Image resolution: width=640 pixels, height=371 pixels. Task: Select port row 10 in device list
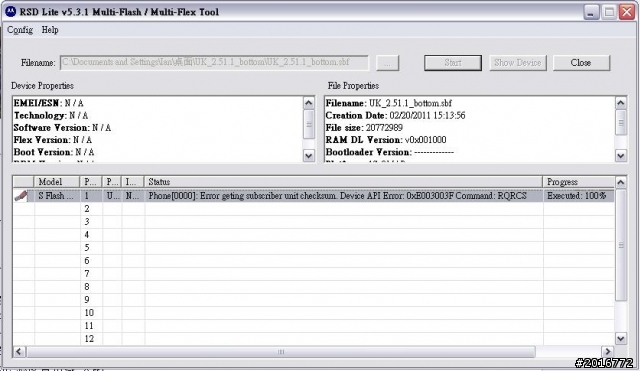(x=313, y=313)
